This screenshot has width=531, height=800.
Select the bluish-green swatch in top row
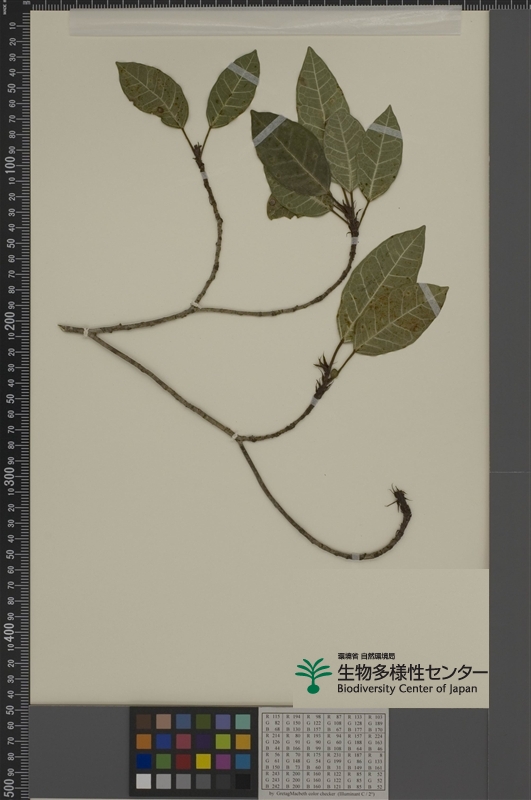243,721
